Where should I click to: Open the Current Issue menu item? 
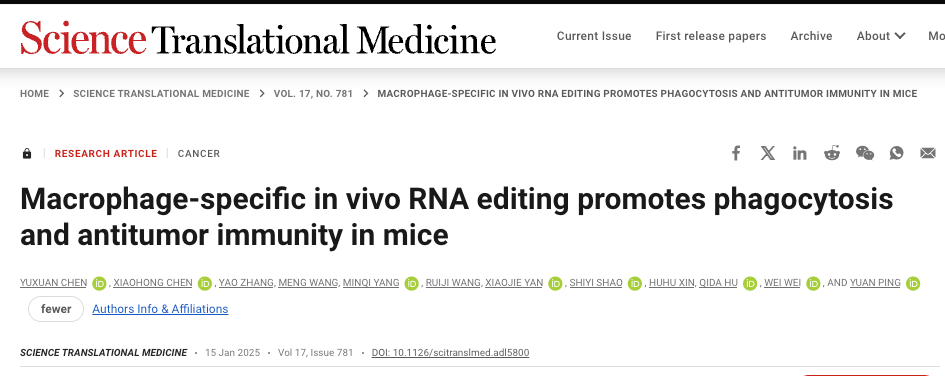point(594,36)
